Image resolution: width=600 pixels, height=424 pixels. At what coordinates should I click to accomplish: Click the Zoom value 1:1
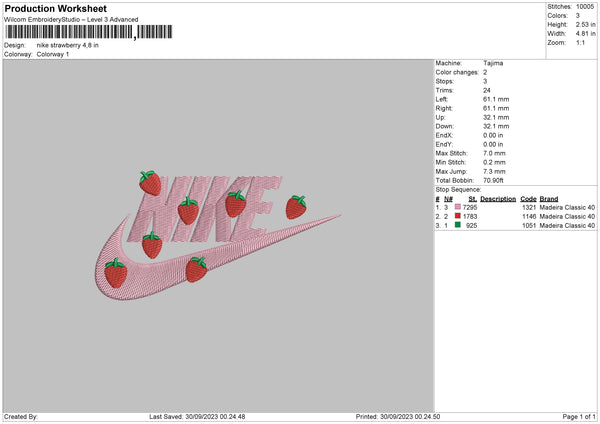click(x=580, y=43)
